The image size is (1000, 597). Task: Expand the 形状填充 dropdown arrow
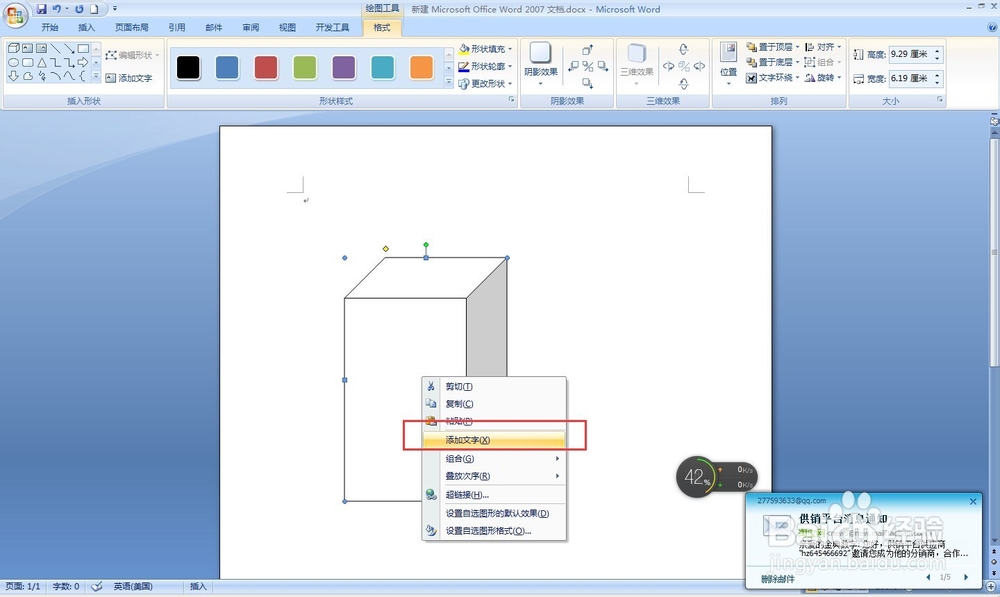point(510,49)
